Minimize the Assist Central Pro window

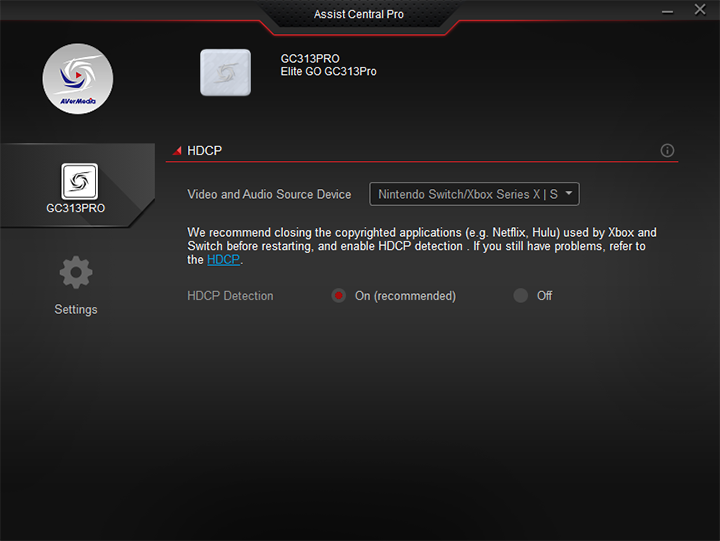[667, 11]
